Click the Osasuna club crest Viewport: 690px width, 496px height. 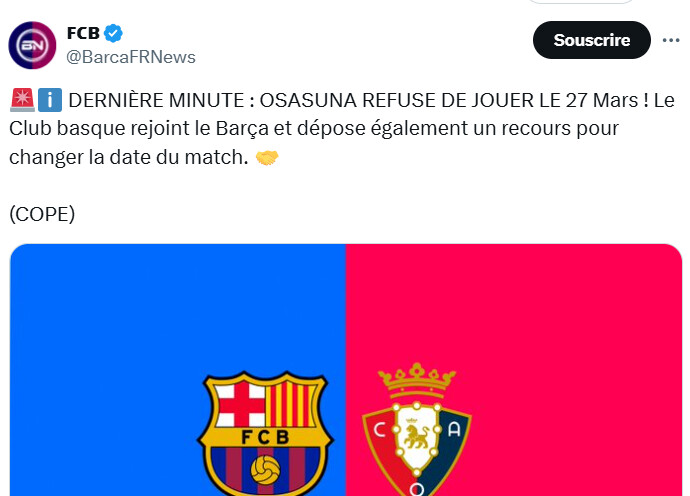point(416,430)
